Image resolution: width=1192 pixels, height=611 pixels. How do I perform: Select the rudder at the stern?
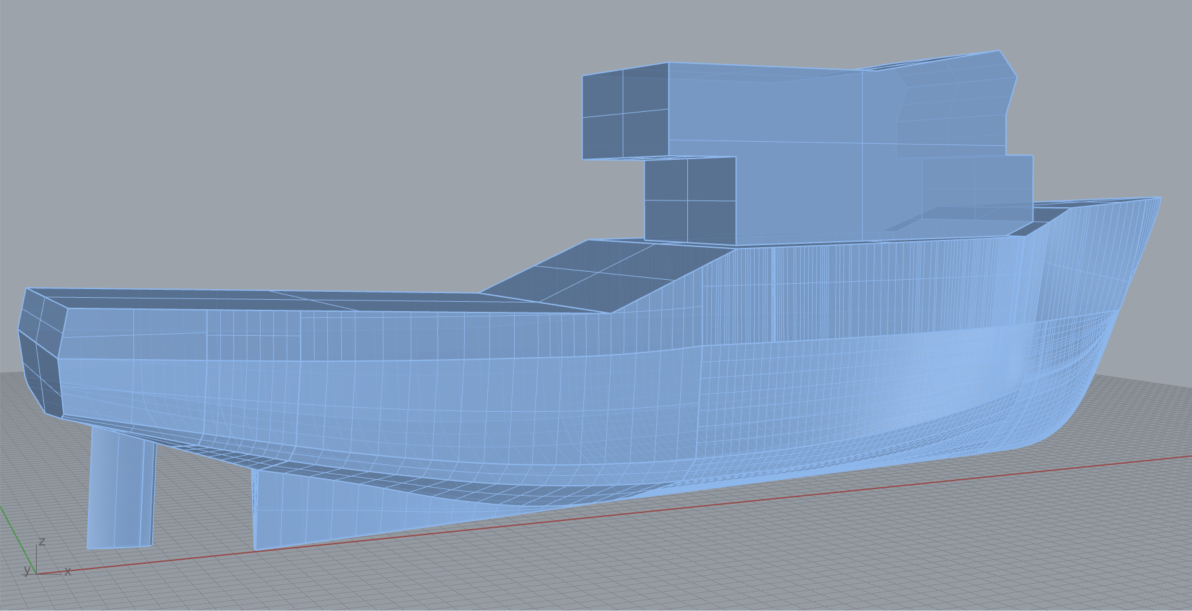point(120,490)
